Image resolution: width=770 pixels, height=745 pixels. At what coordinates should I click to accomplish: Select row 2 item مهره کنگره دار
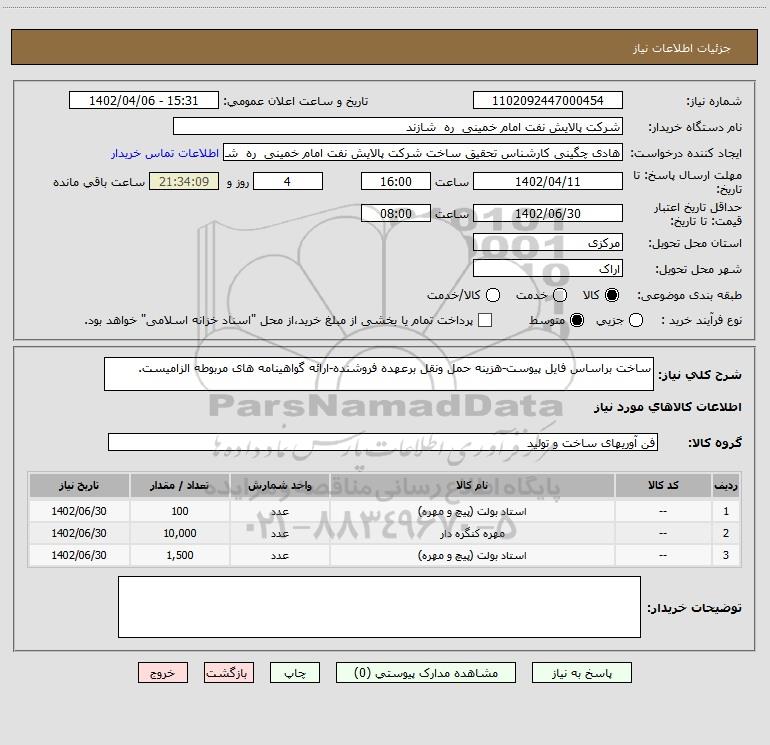(x=472, y=533)
